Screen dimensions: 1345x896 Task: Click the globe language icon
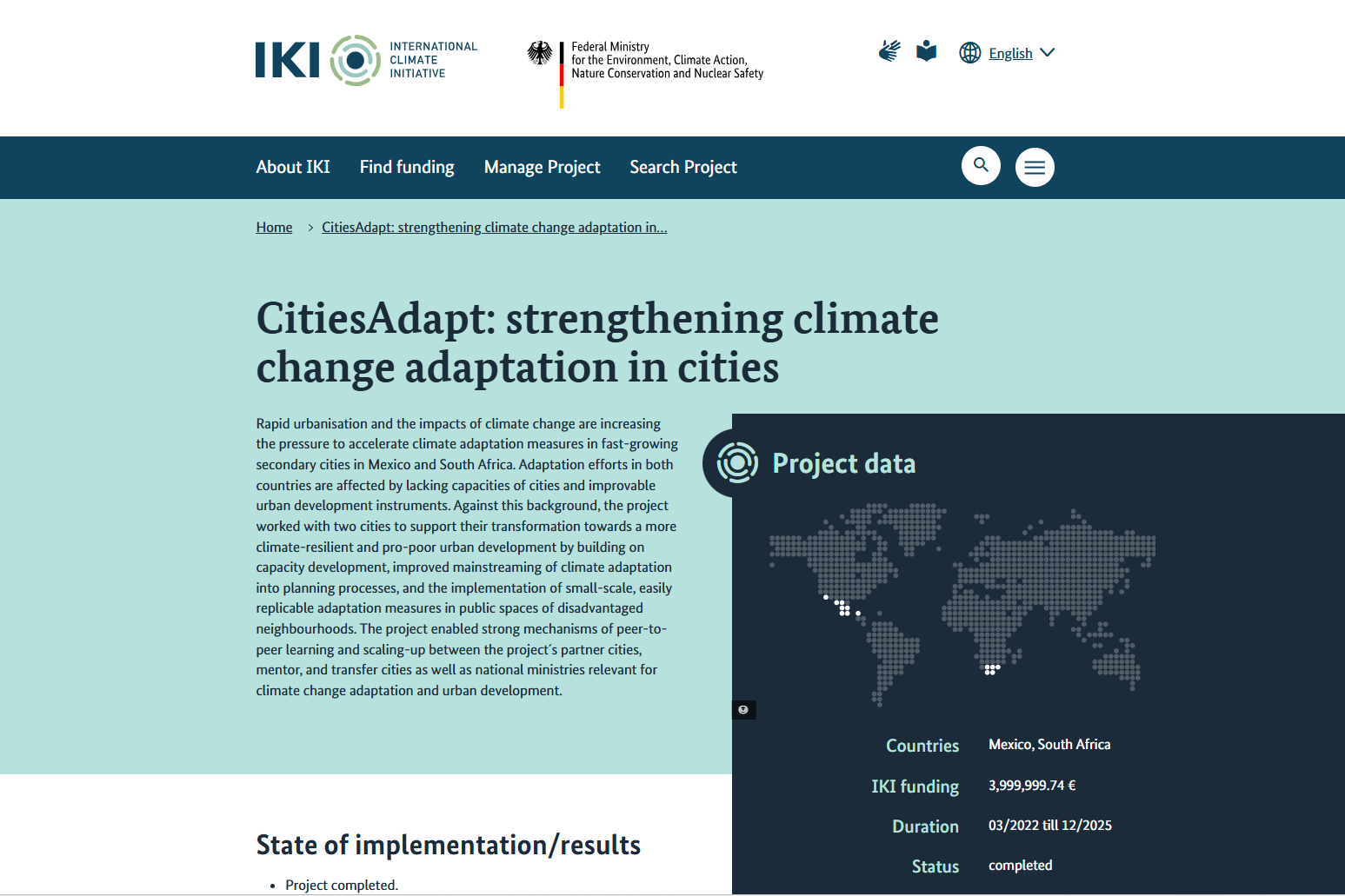tap(970, 53)
